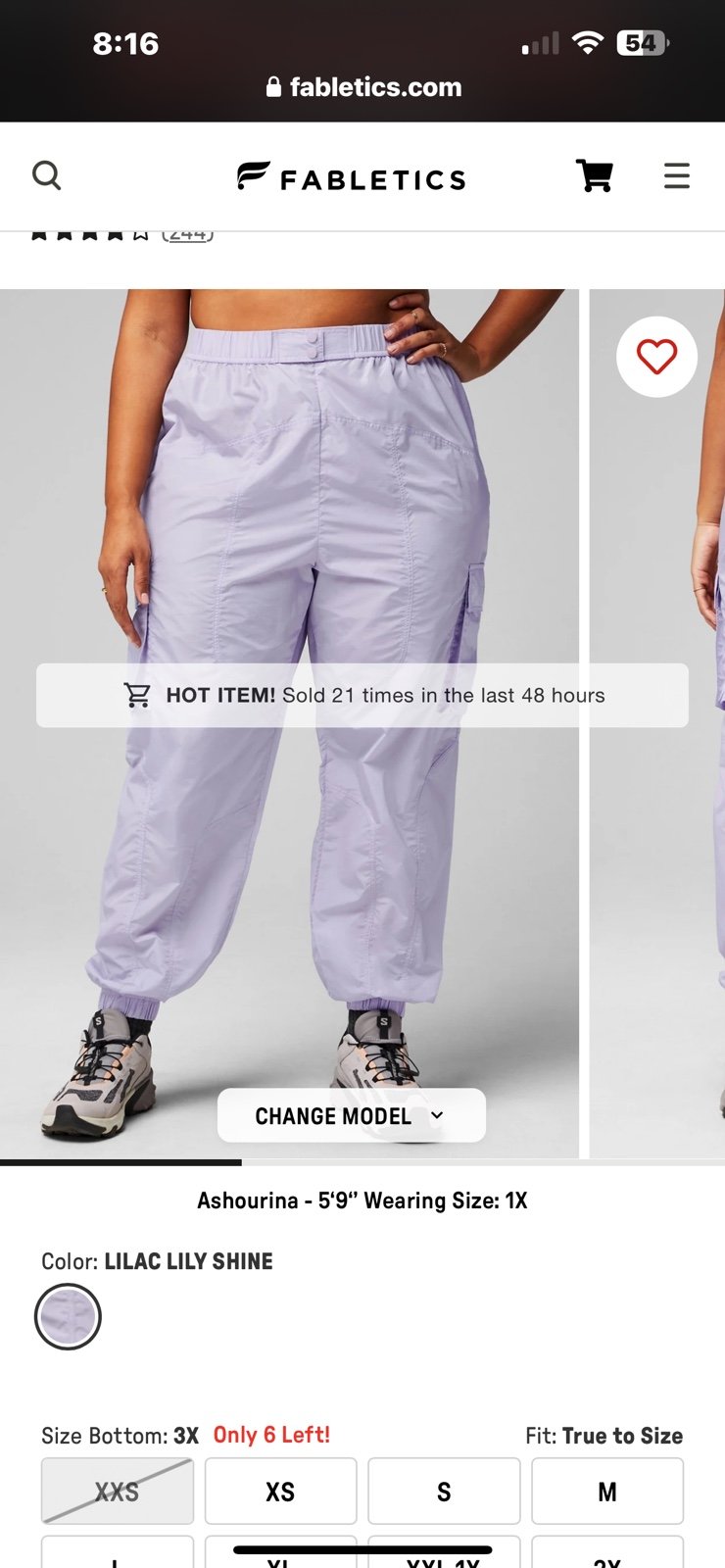Select the Lilac Lily Shine color swatch
Image resolution: width=725 pixels, height=1568 pixels.
click(68, 1316)
